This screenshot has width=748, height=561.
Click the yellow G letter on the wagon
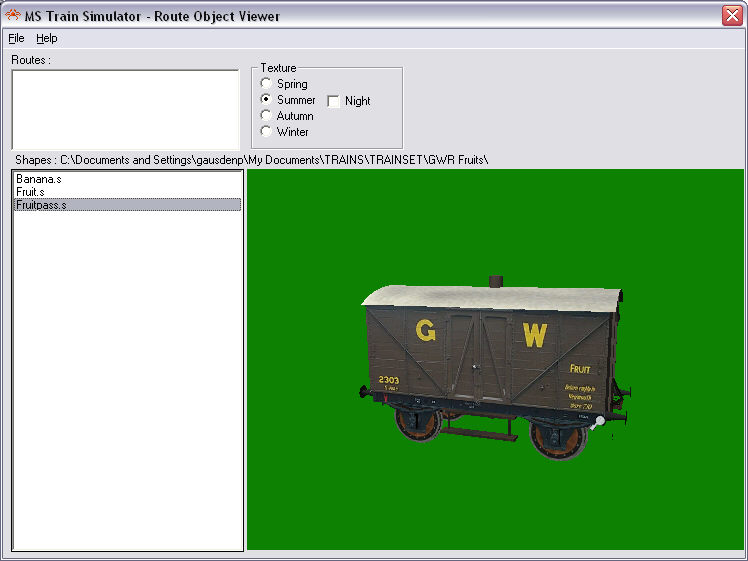coord(426,332)
